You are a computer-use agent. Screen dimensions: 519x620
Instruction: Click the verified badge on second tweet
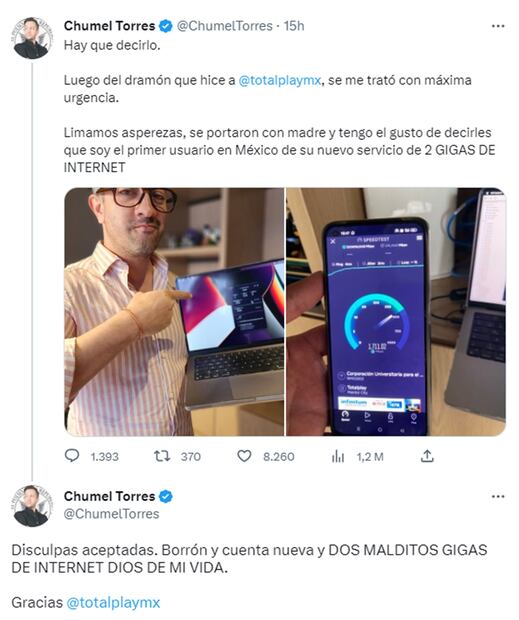pyautogui.click(x=166, y=496)
